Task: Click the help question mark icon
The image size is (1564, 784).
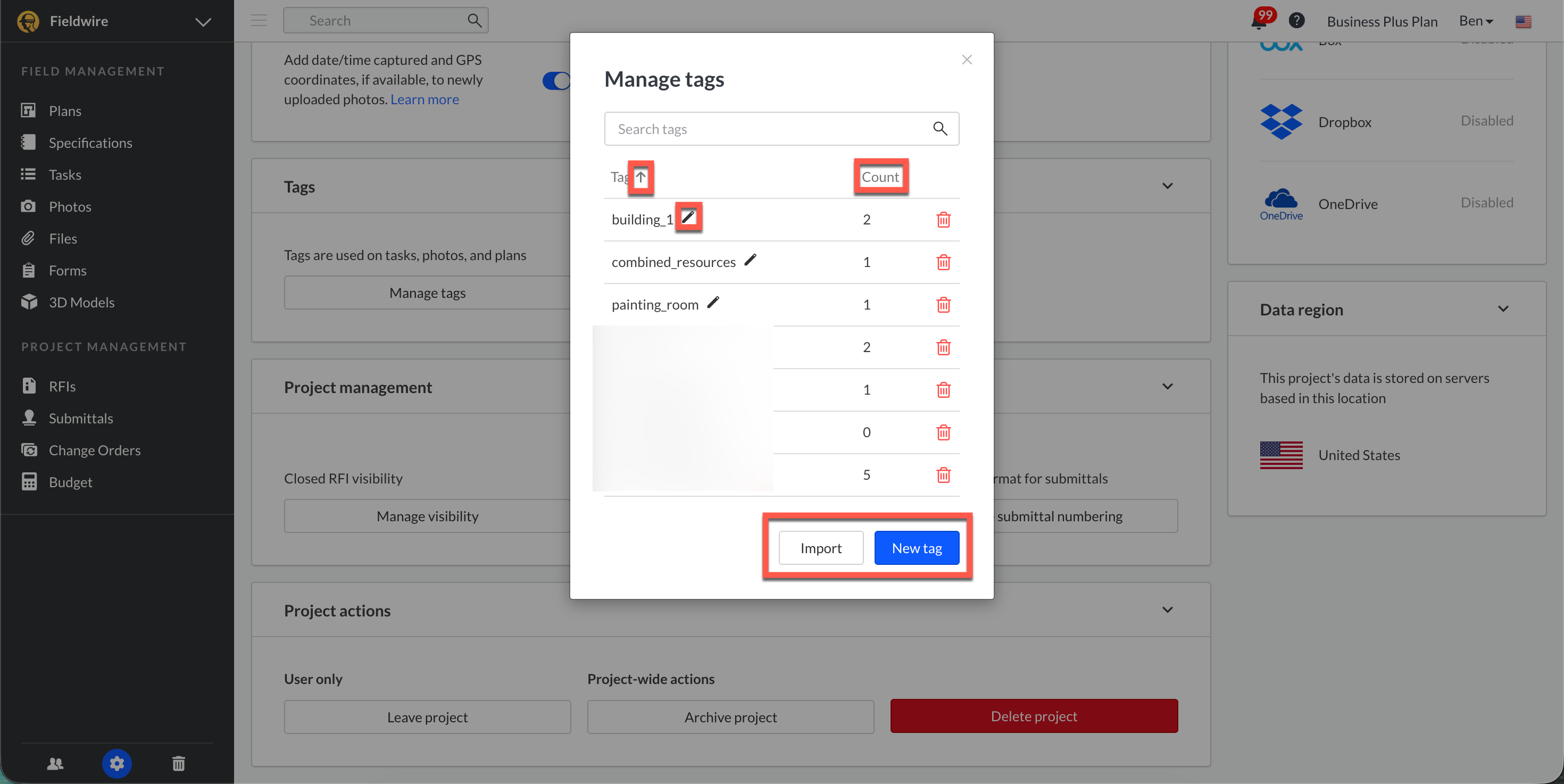Action: (1297, 21)
